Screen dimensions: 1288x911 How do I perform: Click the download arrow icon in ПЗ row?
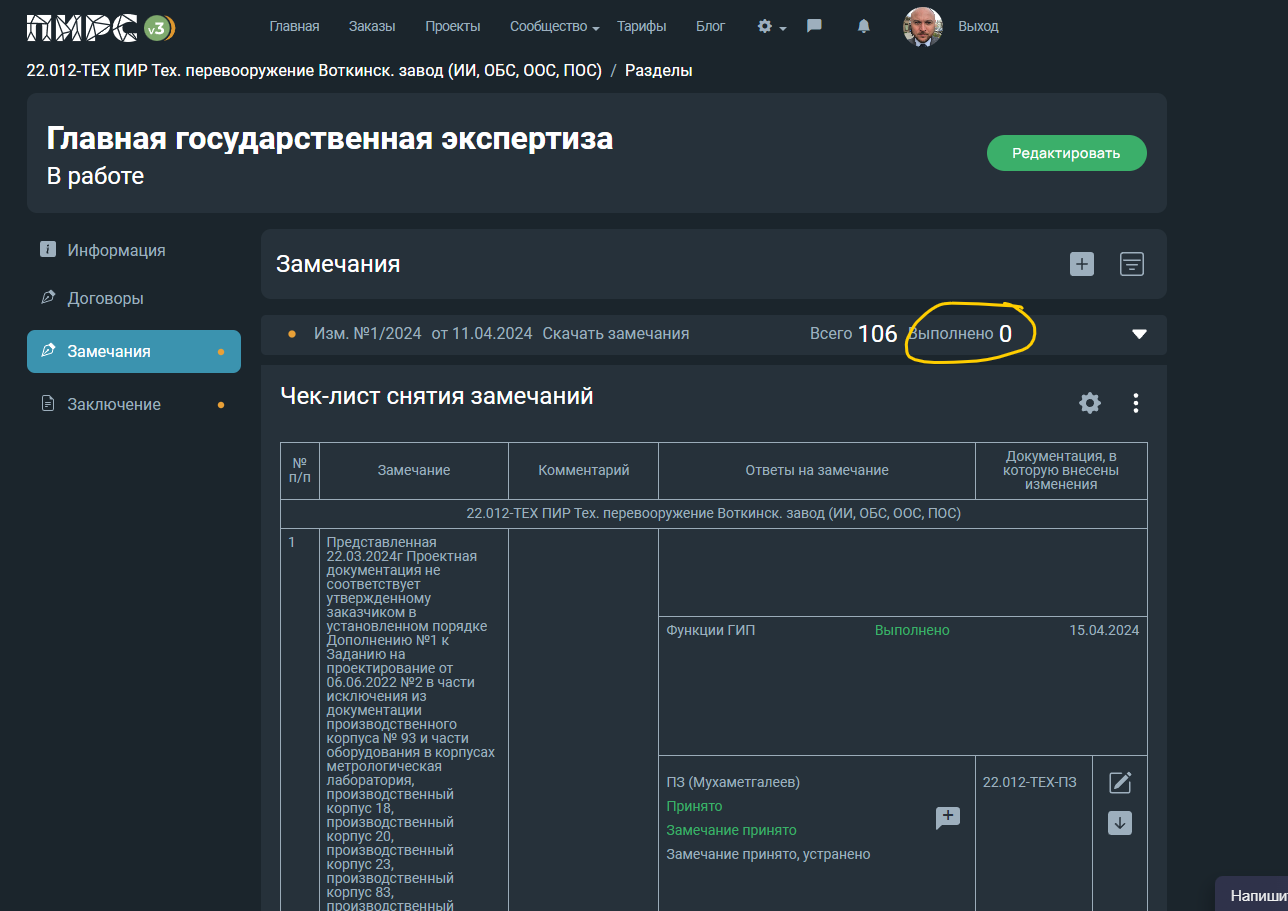pos(1120,824)
